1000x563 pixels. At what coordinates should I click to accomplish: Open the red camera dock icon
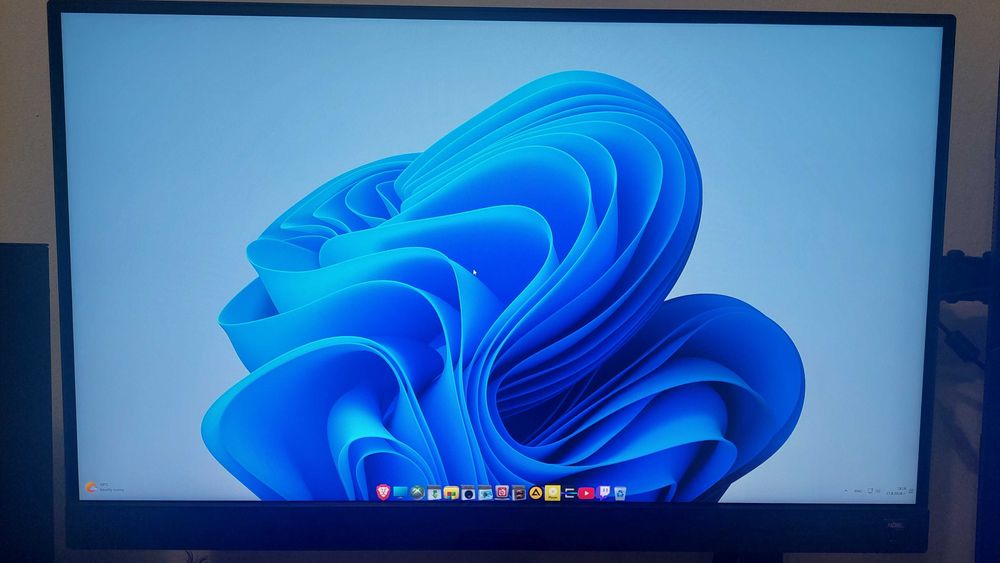click(x=503, y=492)
